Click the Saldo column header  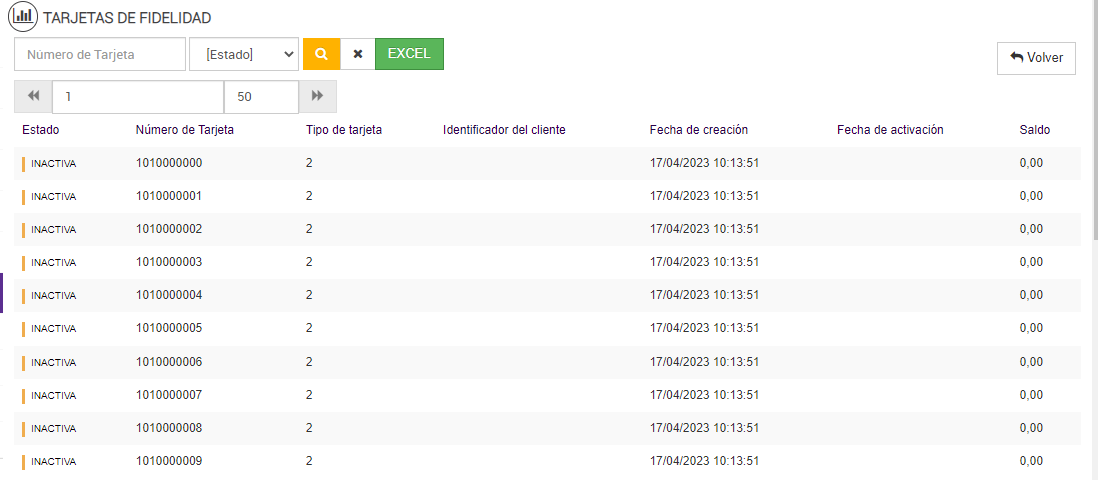[x=1035, y=130]
